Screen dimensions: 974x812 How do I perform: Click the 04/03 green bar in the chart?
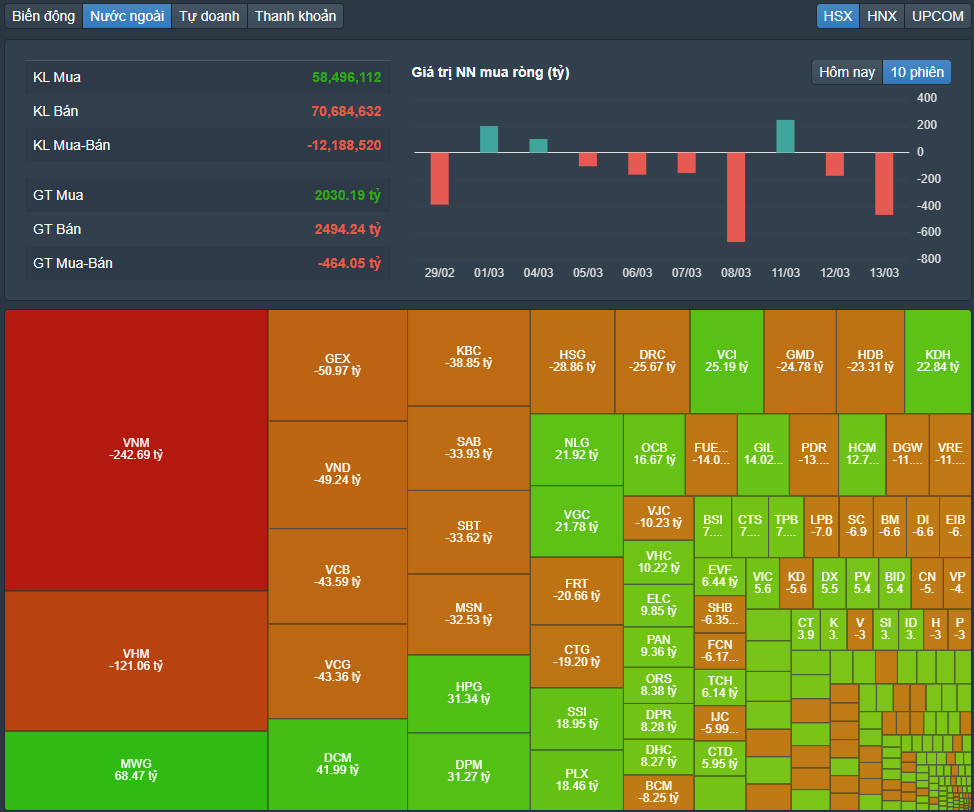pyautogui.click(x=538, y=145)
